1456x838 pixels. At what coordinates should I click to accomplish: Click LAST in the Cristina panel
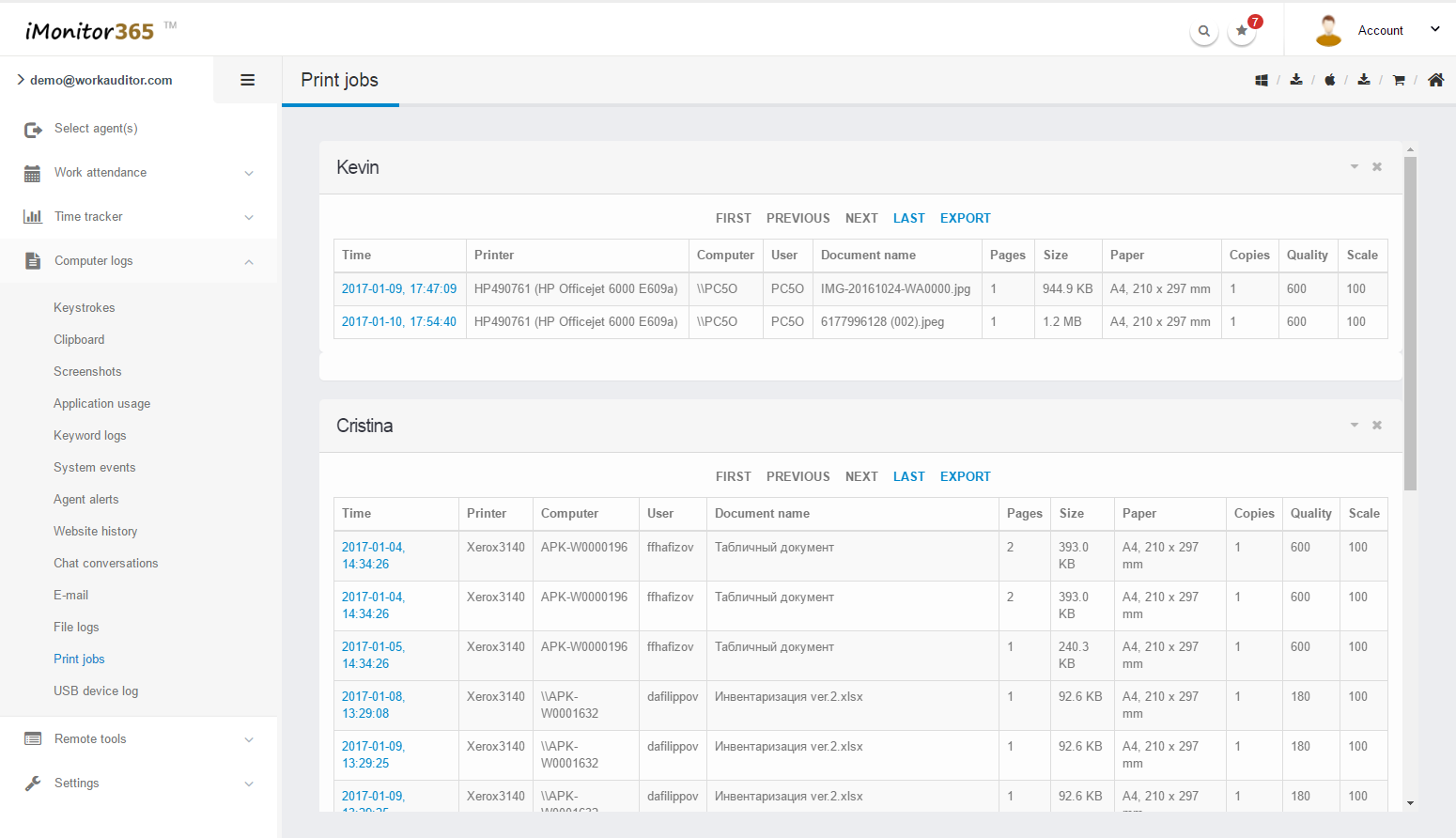coord(908,476)
